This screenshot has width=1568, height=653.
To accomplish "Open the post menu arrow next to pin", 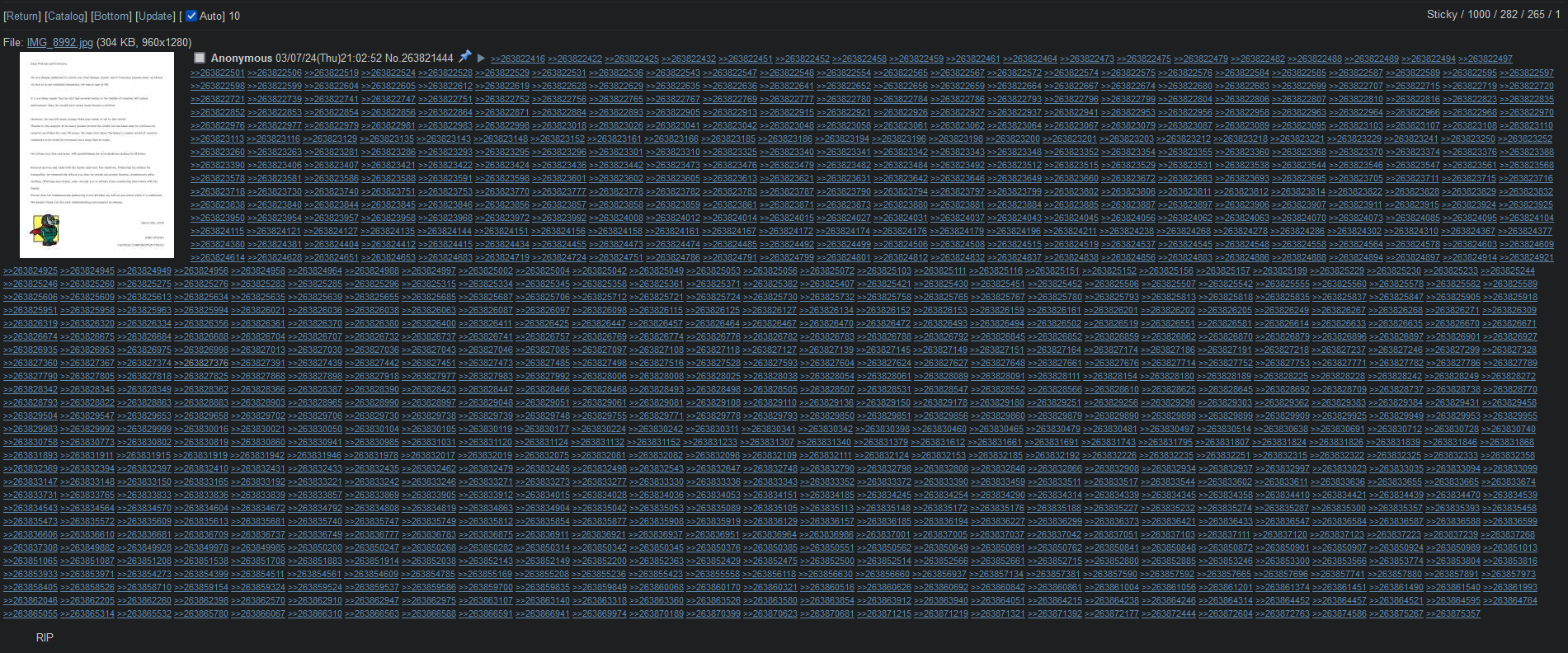I will [481, 58].
